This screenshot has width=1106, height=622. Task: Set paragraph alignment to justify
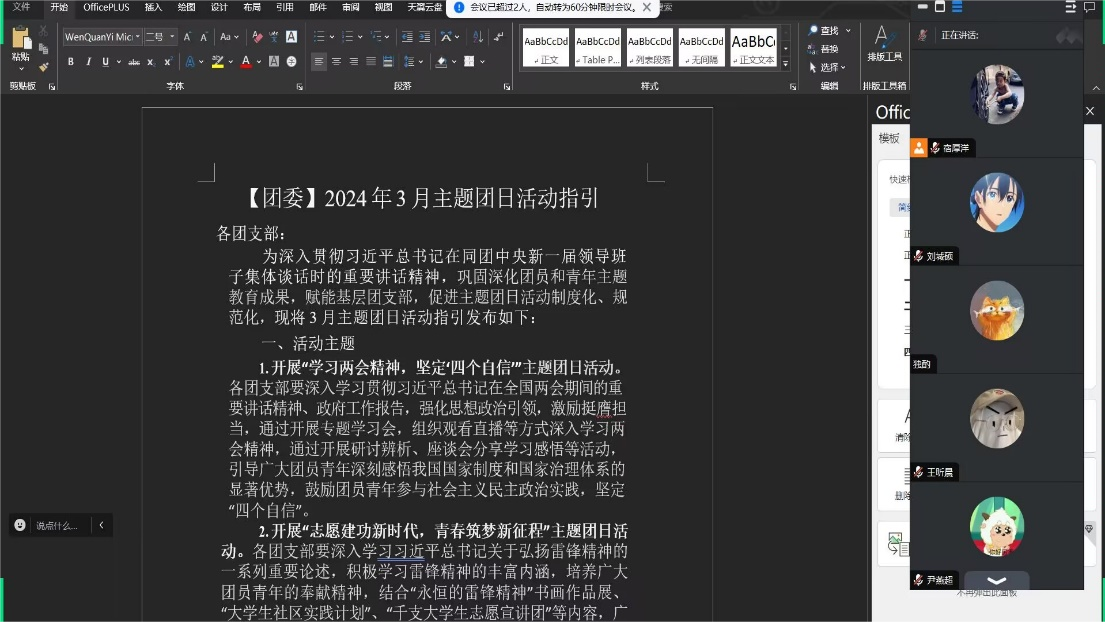[x=370, y=62]
